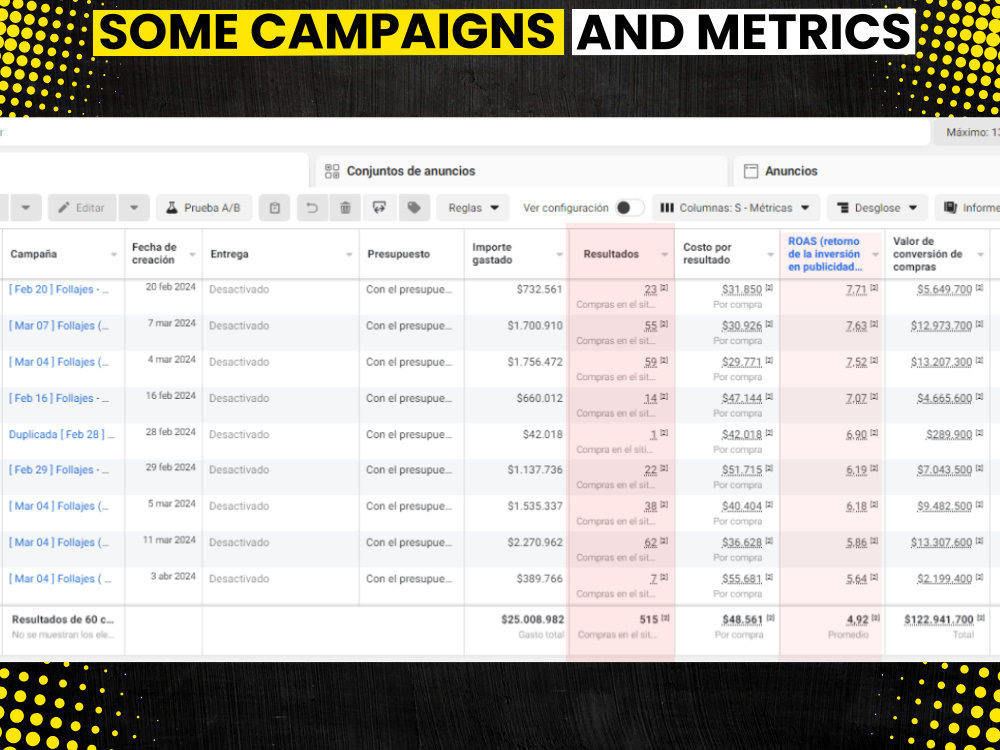The width and height of the screenshot is (1000, 750).
Task: Click the 7,71 ROAS value
Action: [857, 290]
